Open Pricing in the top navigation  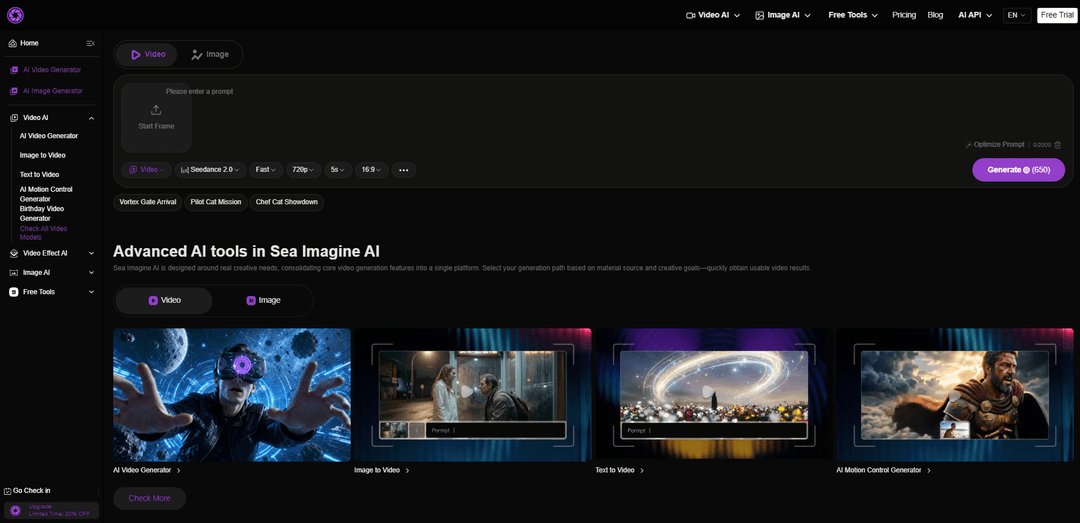[x=904, y=15]
